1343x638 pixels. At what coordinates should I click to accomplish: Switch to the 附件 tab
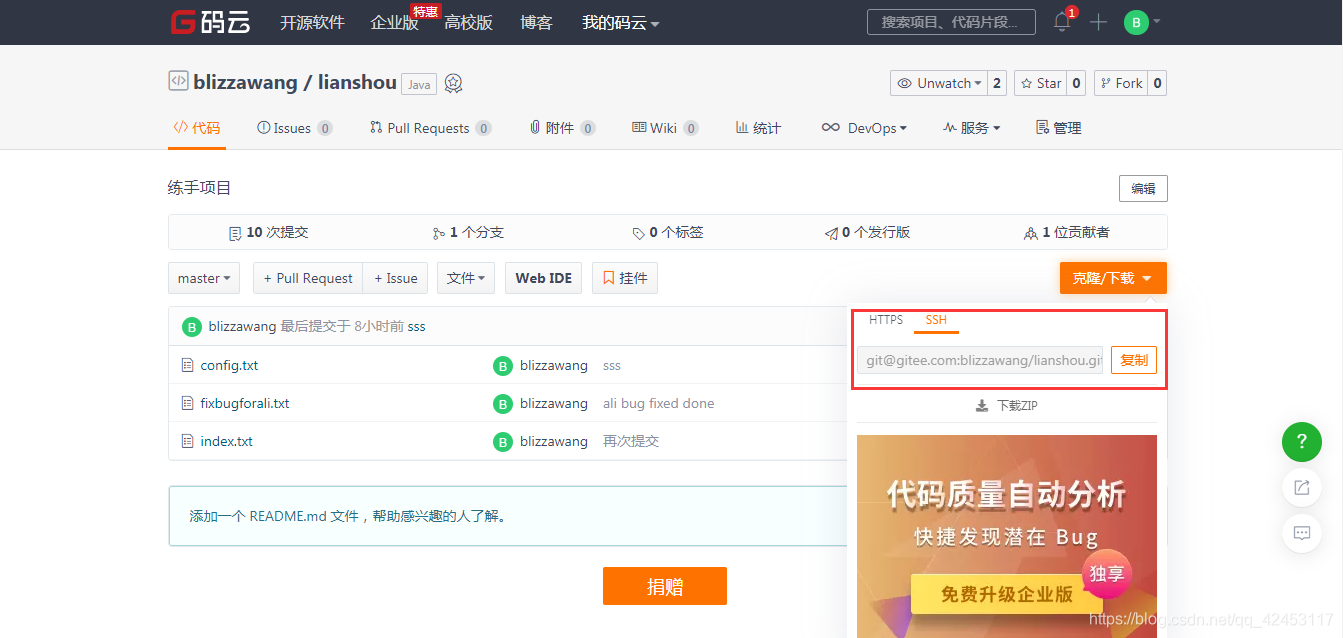click(563, 128)
